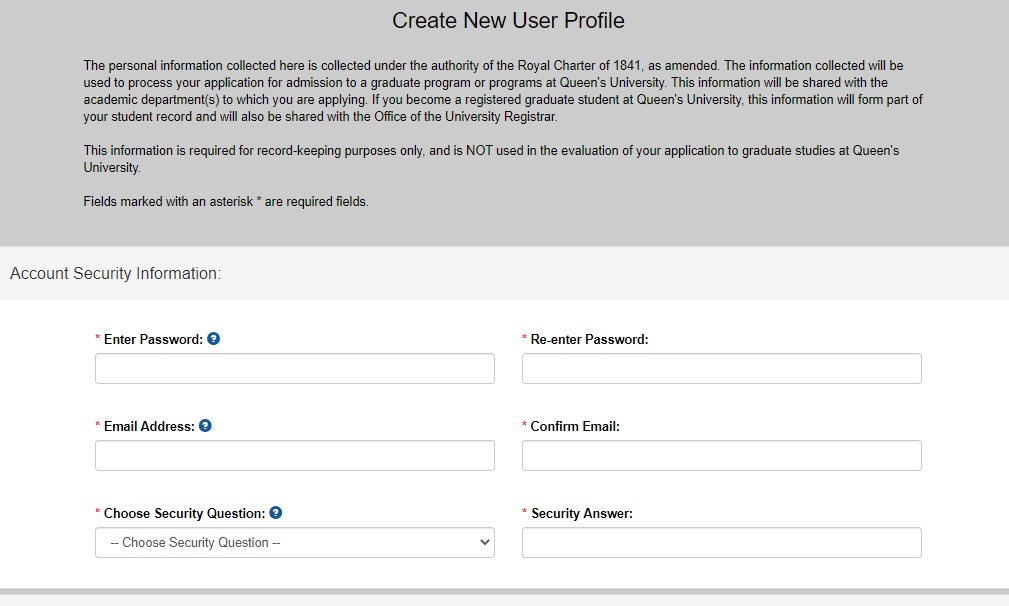
Task: Click the "Re-enter Password:" label text
Action: (x=589, y=340)
